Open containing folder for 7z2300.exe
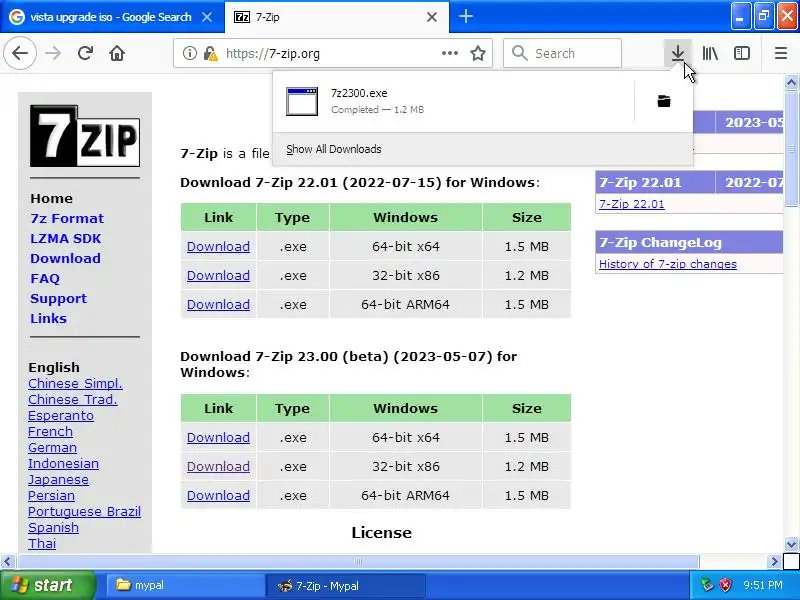800x600 pixels. [664, 101]
